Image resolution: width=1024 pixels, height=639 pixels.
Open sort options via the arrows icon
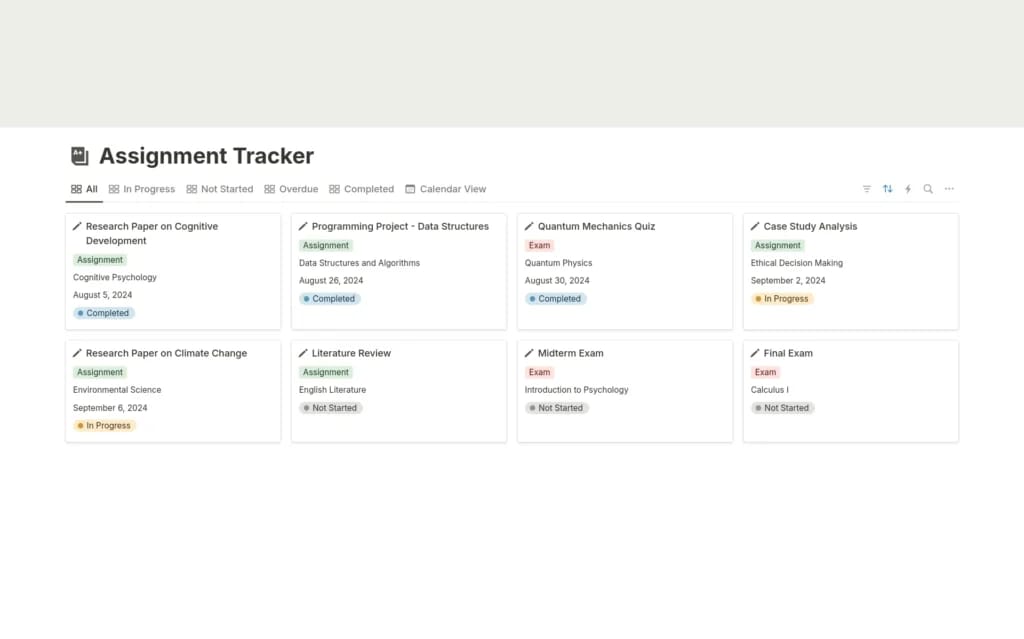tap(887, 189)
